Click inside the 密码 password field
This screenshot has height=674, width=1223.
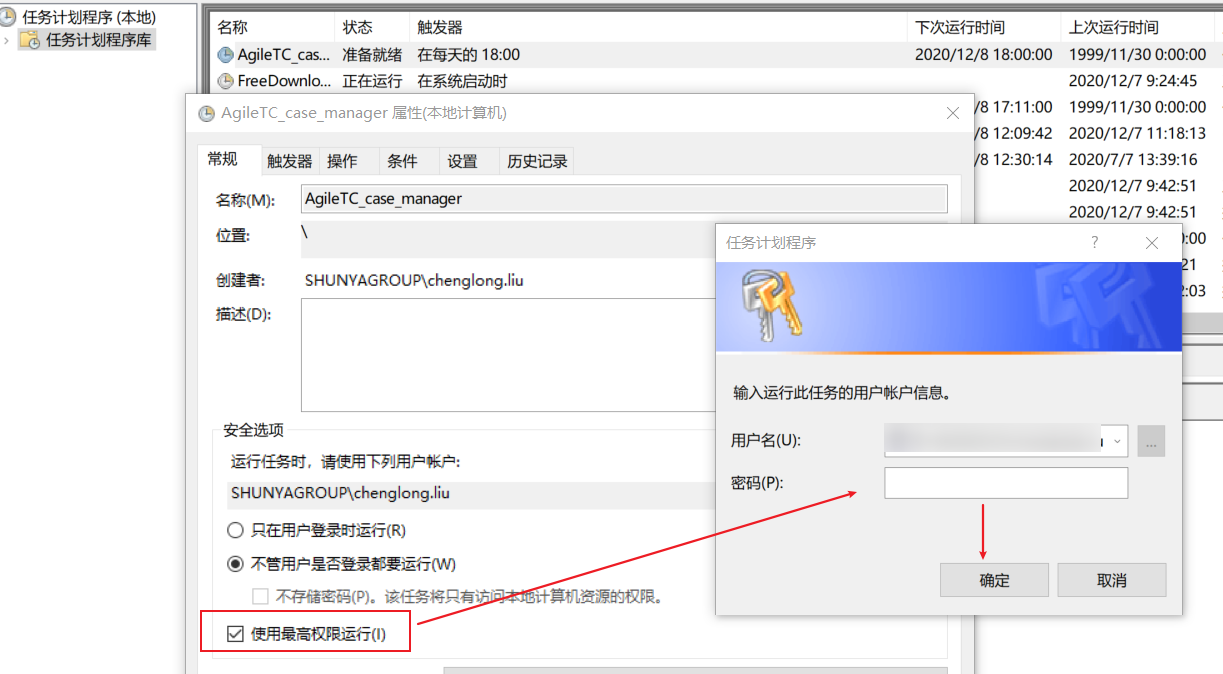point(1004,483)
